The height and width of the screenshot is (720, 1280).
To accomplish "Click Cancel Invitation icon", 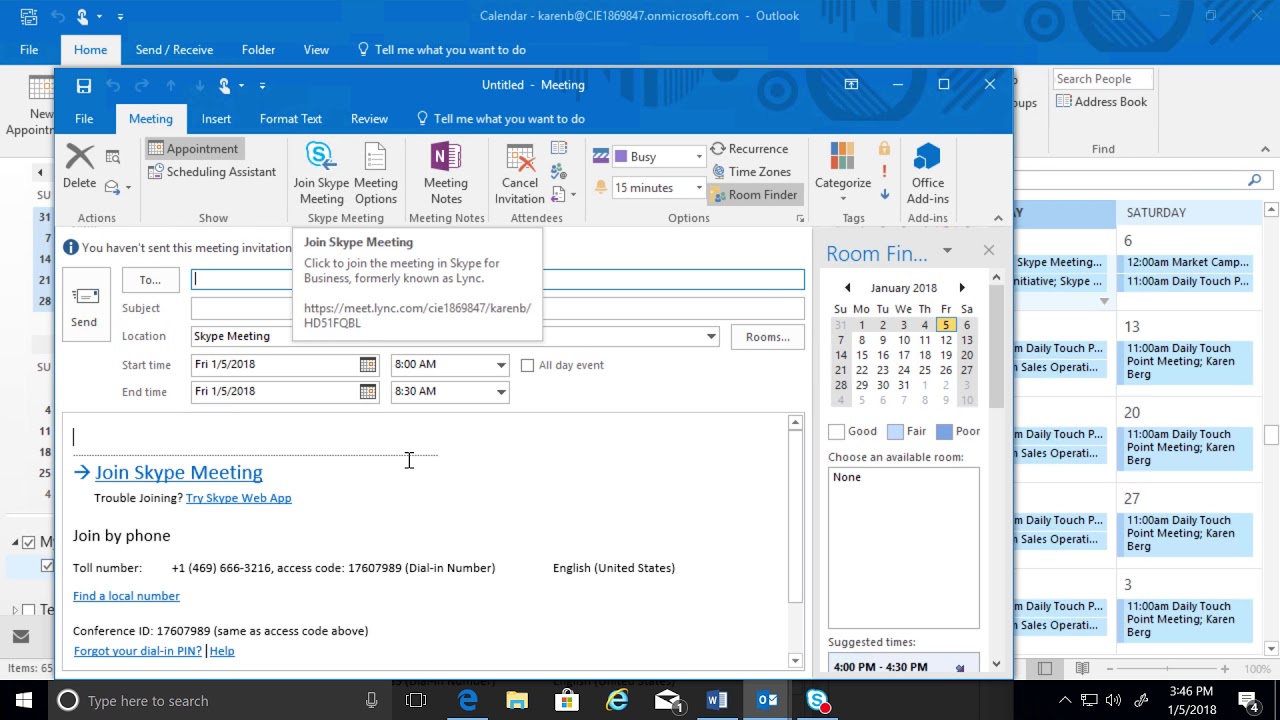I will pos(520,173).
